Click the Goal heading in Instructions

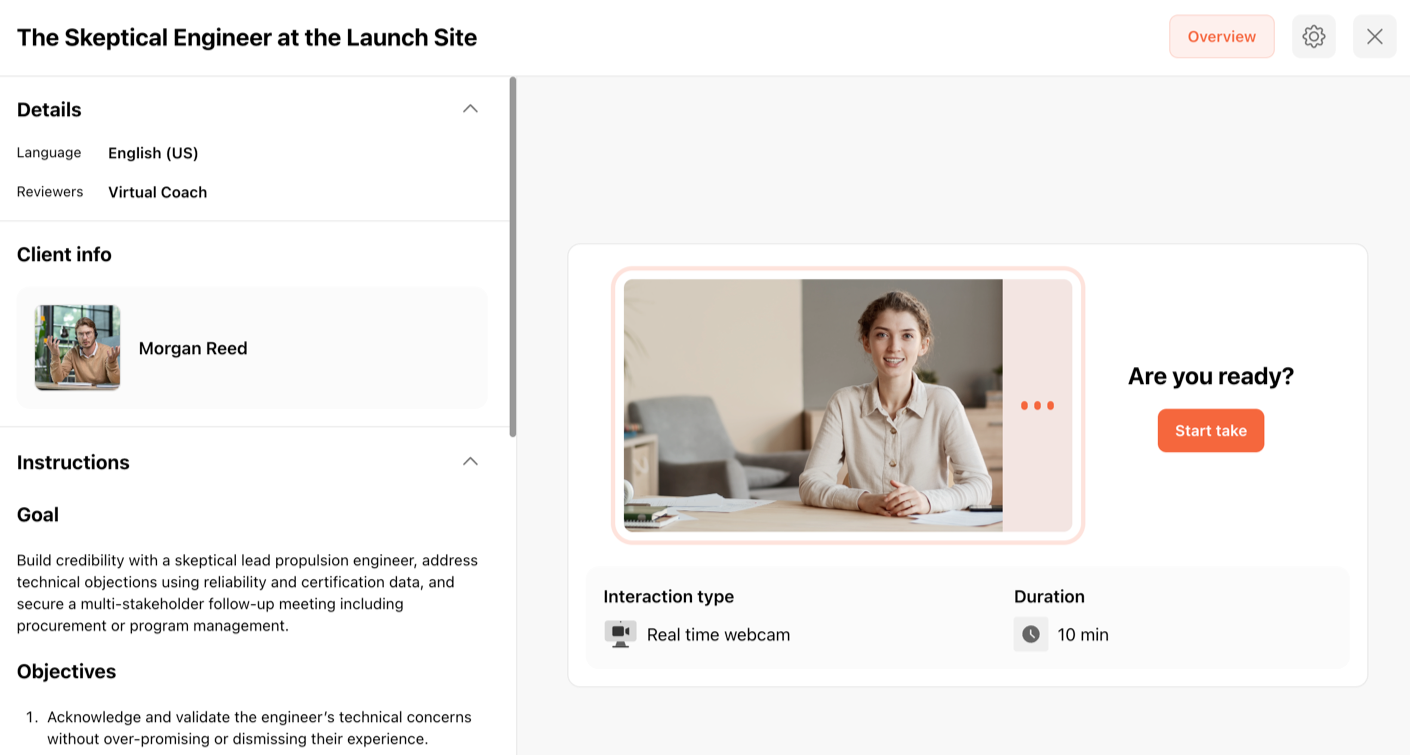pos(38,515)
